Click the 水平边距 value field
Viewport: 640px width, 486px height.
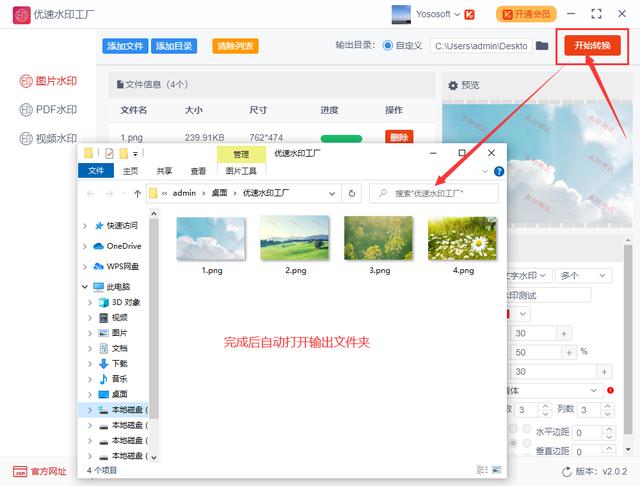pos(587,433)
